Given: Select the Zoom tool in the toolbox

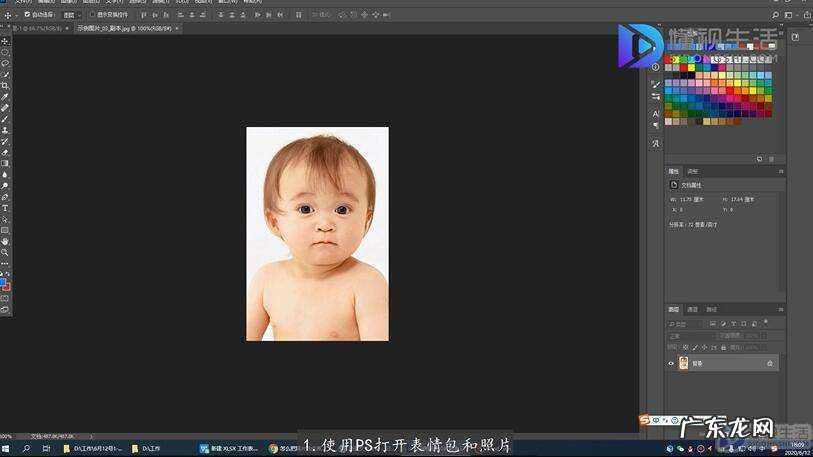Looking at the screenshot, I should click(5, 252).
